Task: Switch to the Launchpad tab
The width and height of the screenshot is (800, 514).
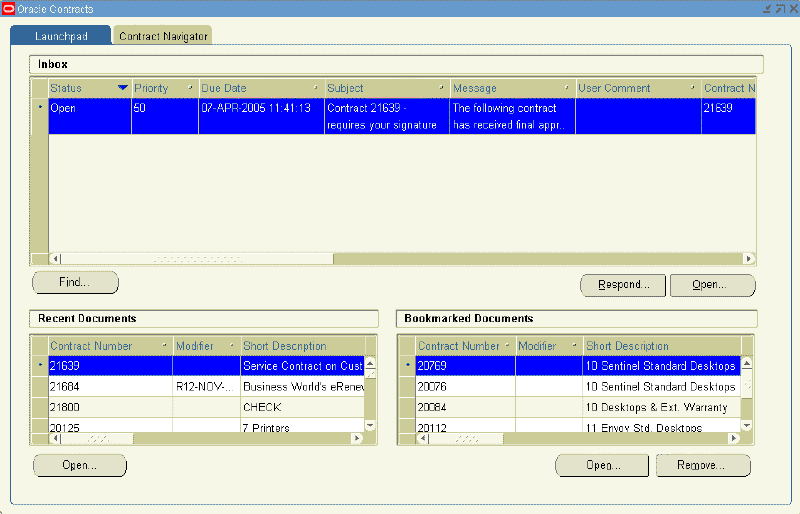Action: 61,36
